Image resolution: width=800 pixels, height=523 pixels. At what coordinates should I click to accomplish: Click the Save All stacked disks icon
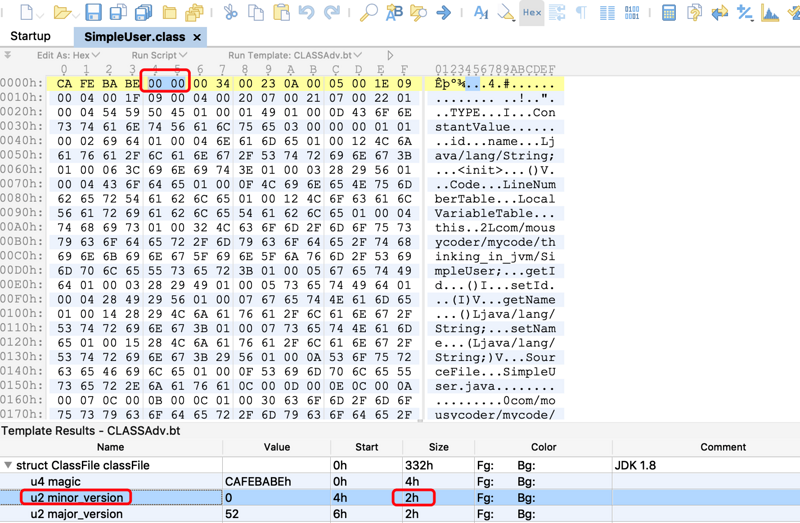point(143,12)
